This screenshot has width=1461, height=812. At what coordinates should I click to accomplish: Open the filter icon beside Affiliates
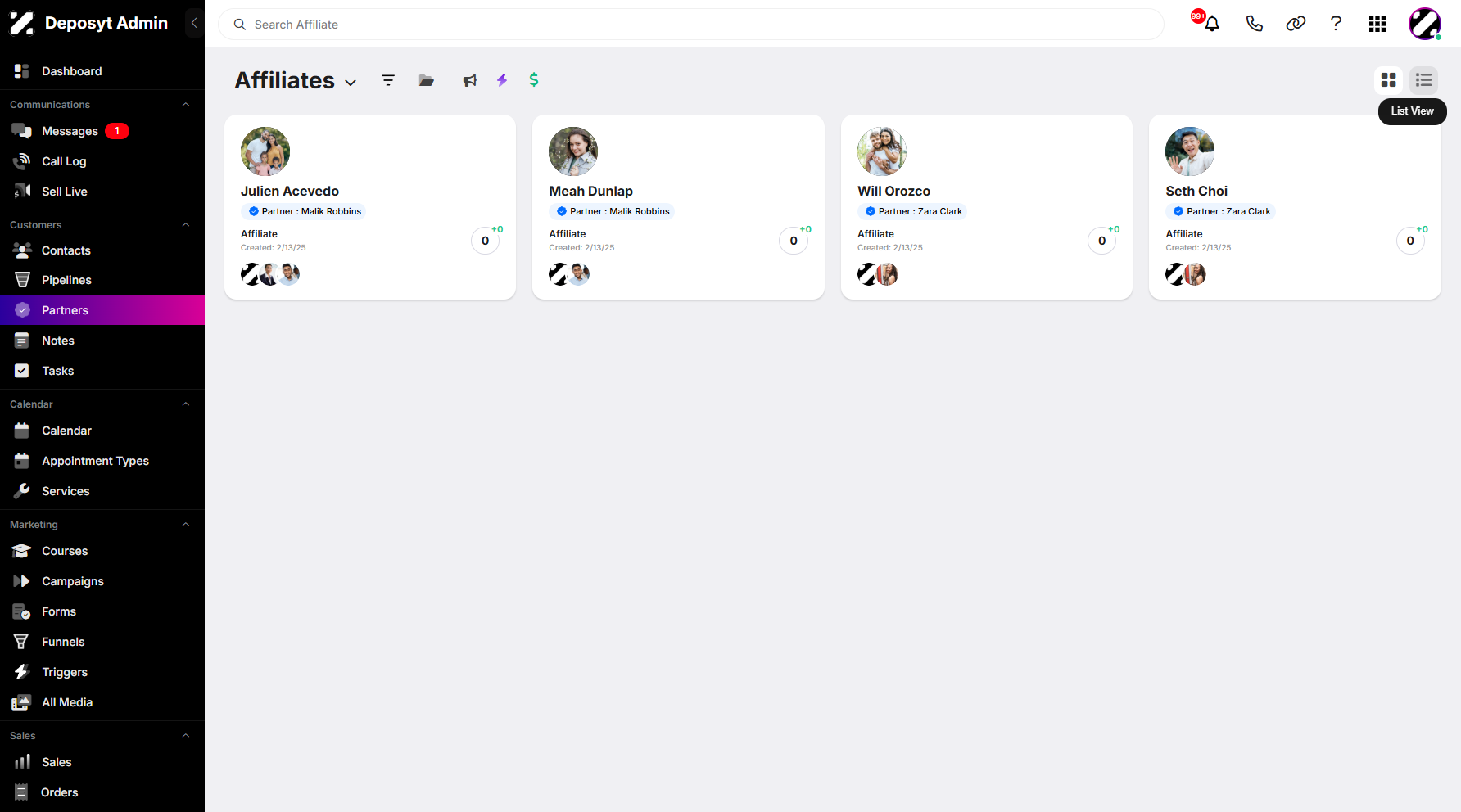388,80
